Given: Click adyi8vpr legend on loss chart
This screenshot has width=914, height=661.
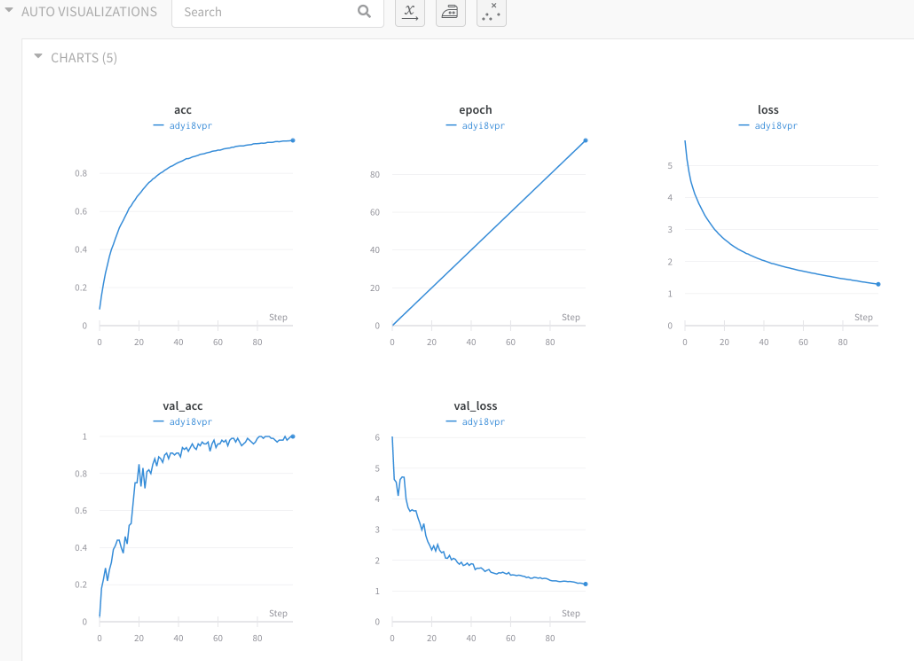Looking at the screenshot, I should click(776, 125).
